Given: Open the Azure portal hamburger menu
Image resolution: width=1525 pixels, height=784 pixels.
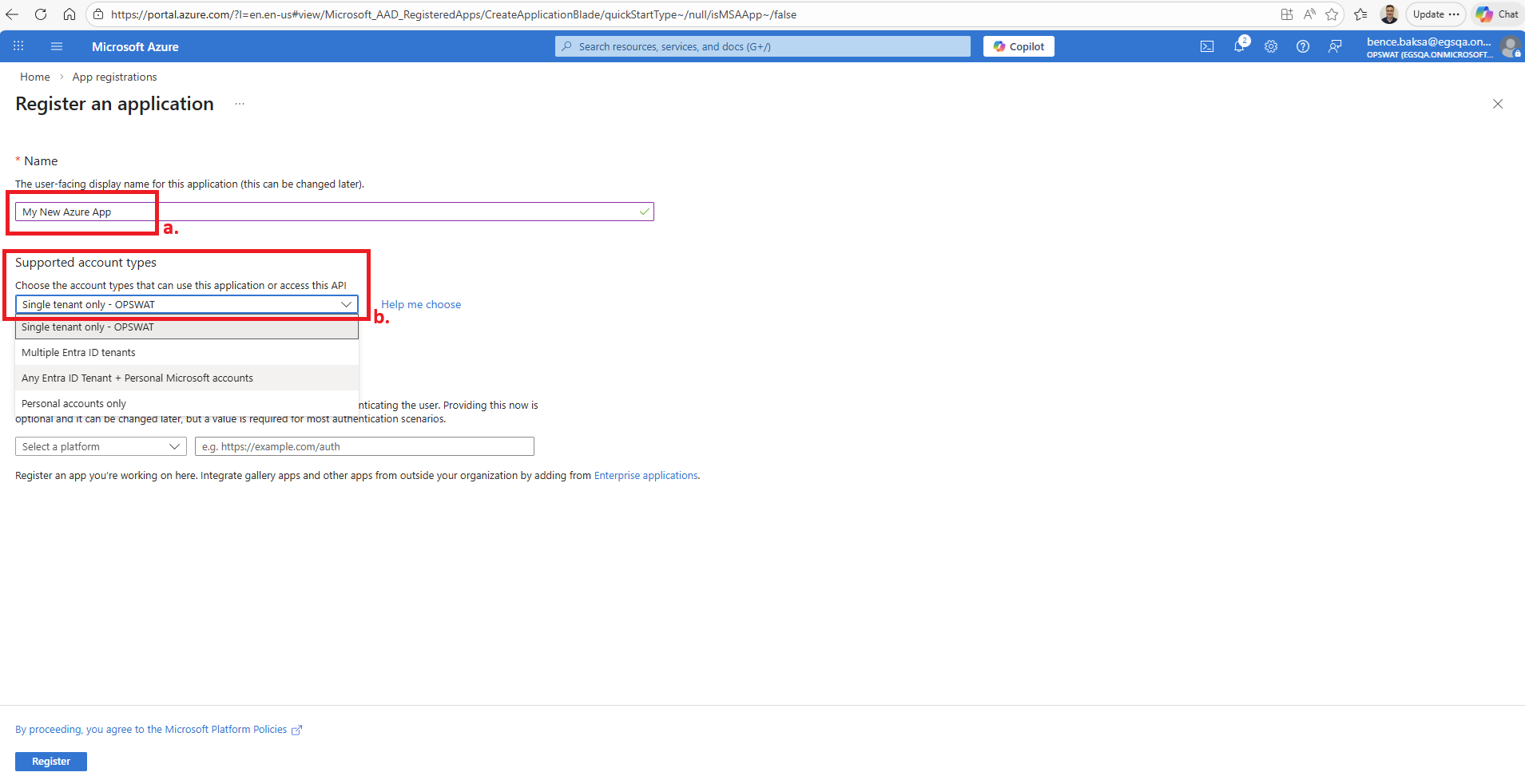Looking at the screenshot, I should pos(57,46).
